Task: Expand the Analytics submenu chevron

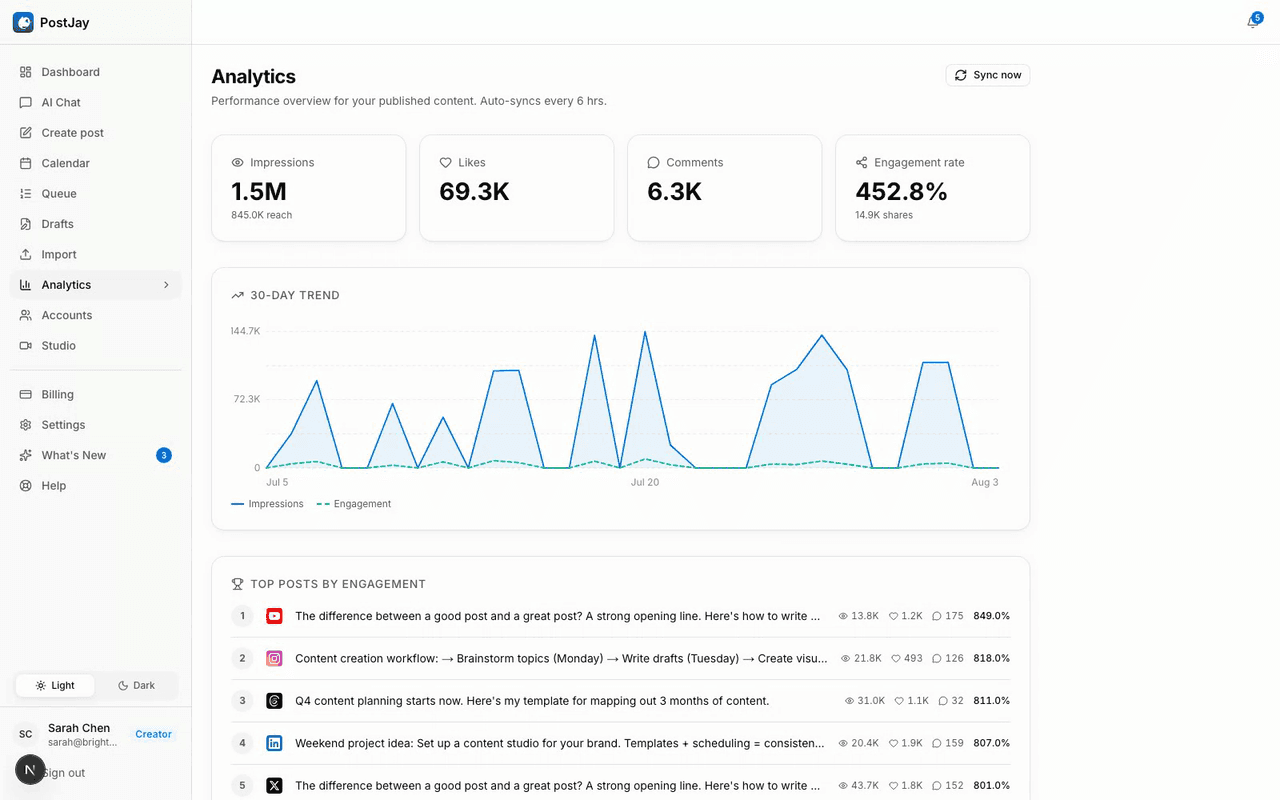Action: (166, 285)
